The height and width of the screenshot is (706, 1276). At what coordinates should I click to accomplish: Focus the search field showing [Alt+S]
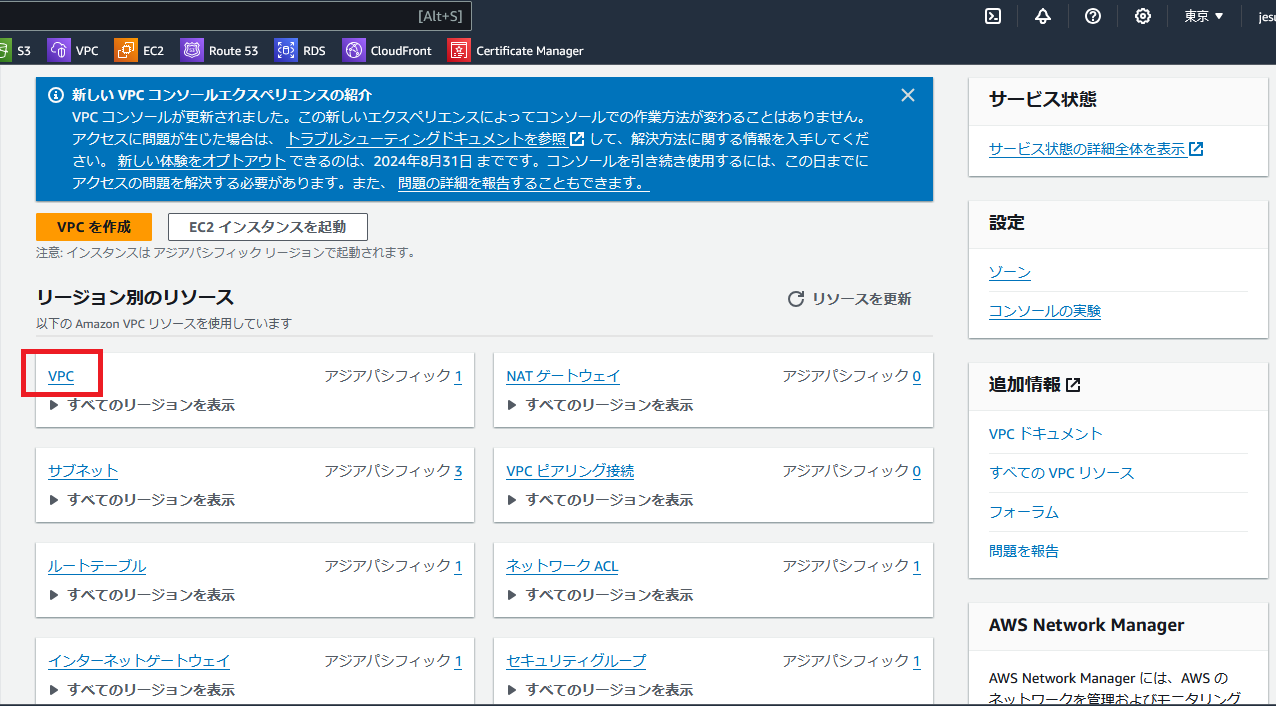point(235,16)
